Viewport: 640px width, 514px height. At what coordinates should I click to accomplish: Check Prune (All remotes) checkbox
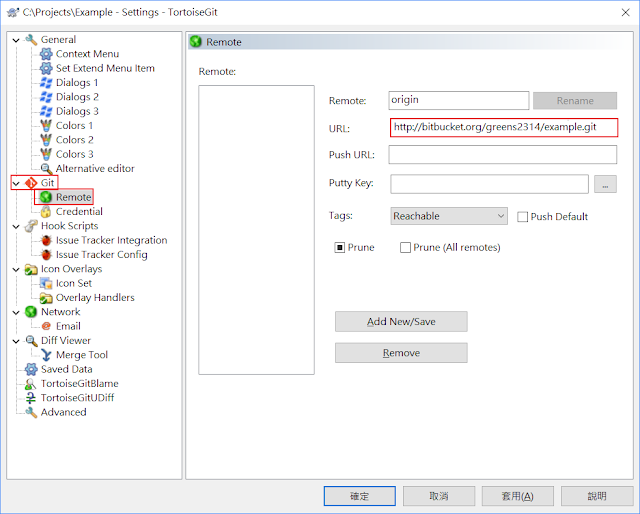coord(405,247)
